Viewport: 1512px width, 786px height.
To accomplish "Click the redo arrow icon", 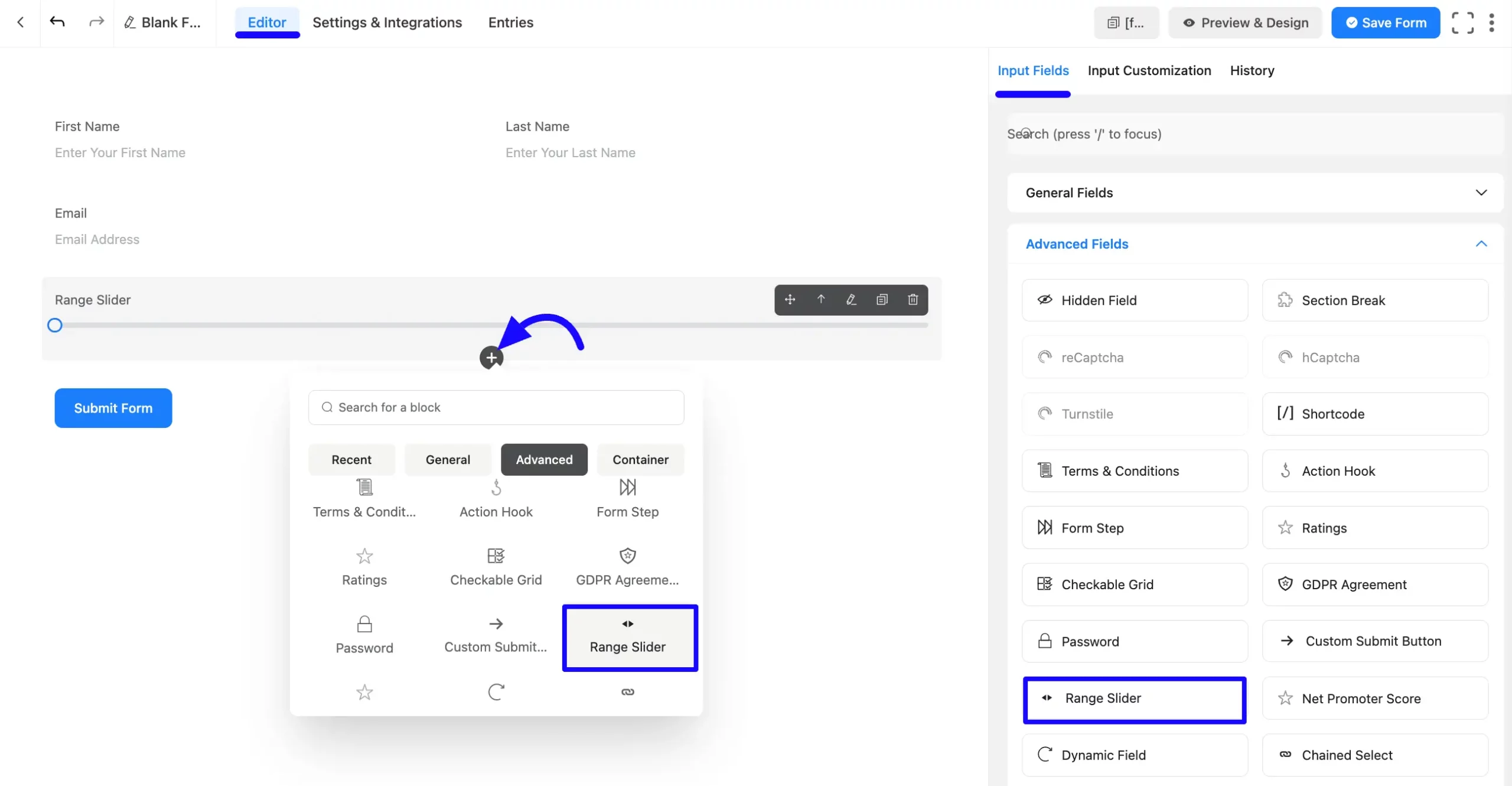I will click(x=96, y=22).
